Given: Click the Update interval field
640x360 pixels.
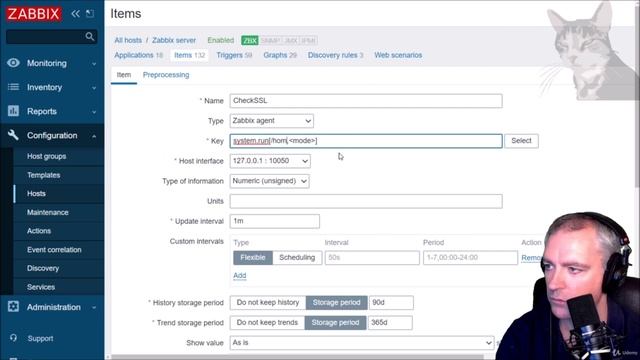Looking at the screenshot, I should [275, 221].
